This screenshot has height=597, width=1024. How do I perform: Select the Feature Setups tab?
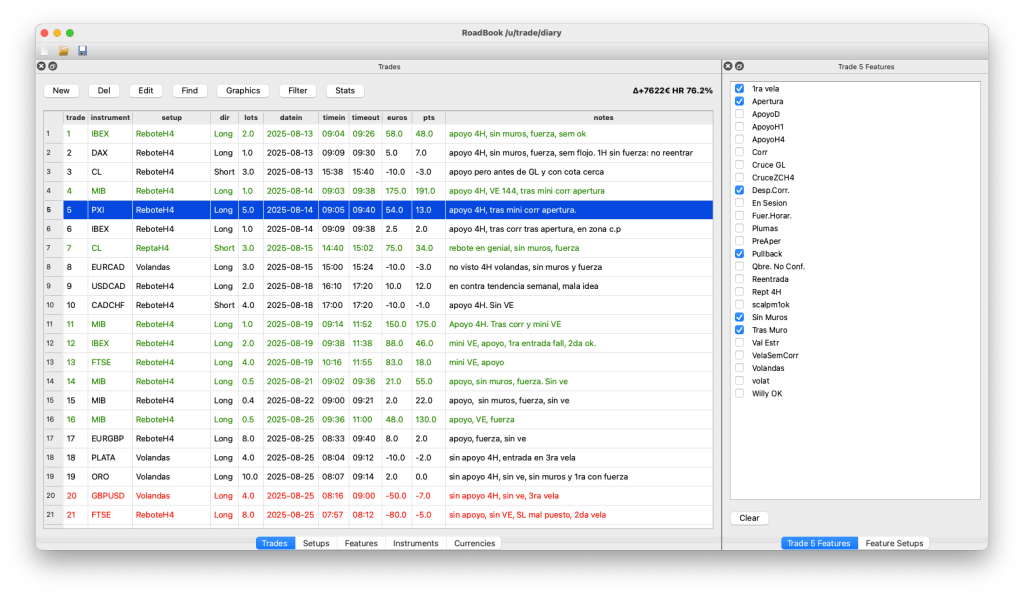click(894, 543)
